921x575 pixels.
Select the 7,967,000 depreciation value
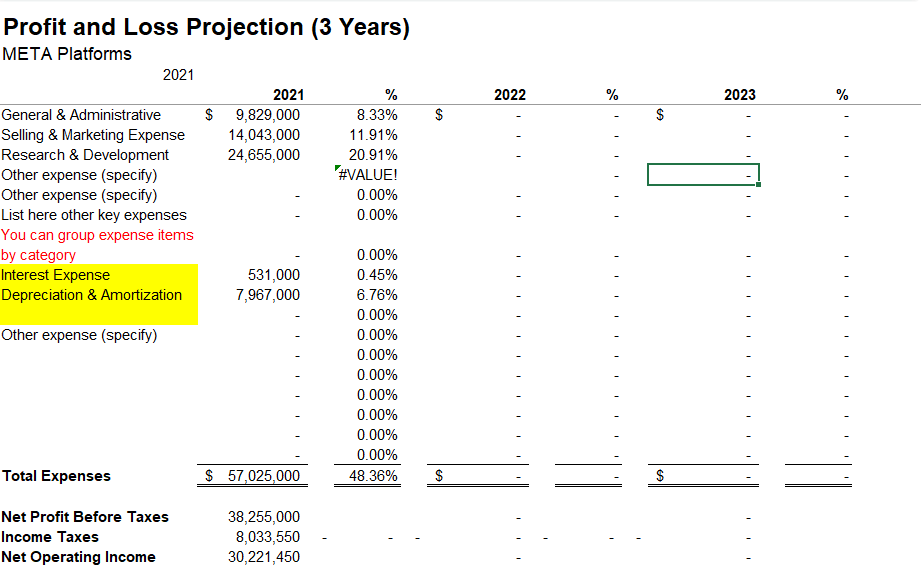tap(267, 295)
